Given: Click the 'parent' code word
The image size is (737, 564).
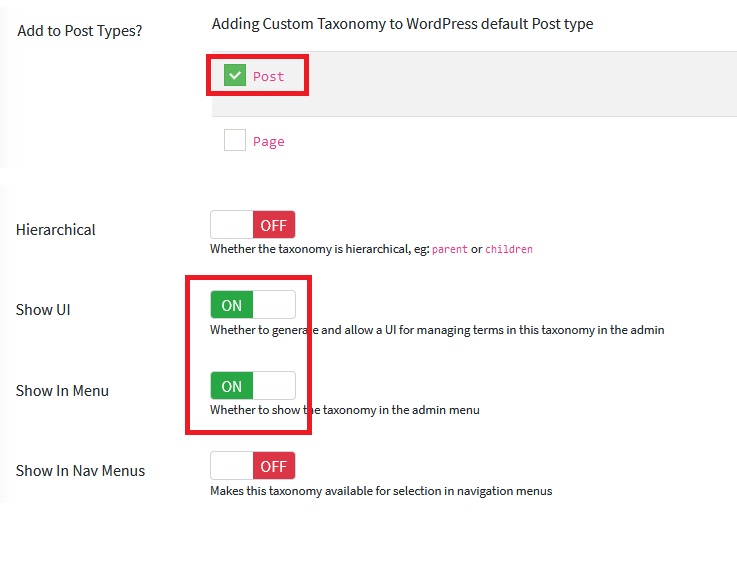Looking at the screenshot, I should tap(449, 249).
